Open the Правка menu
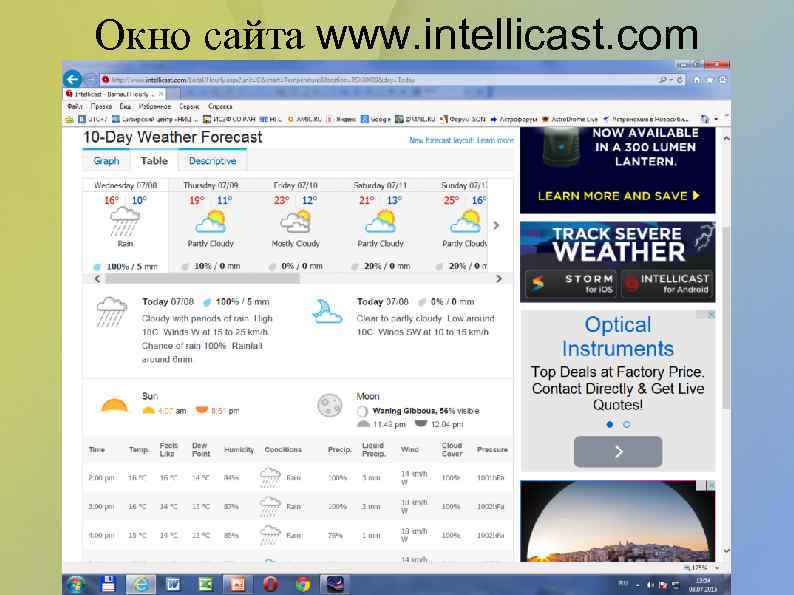The width and height of the screenshot is (794, 595). [x=101, y=106]
